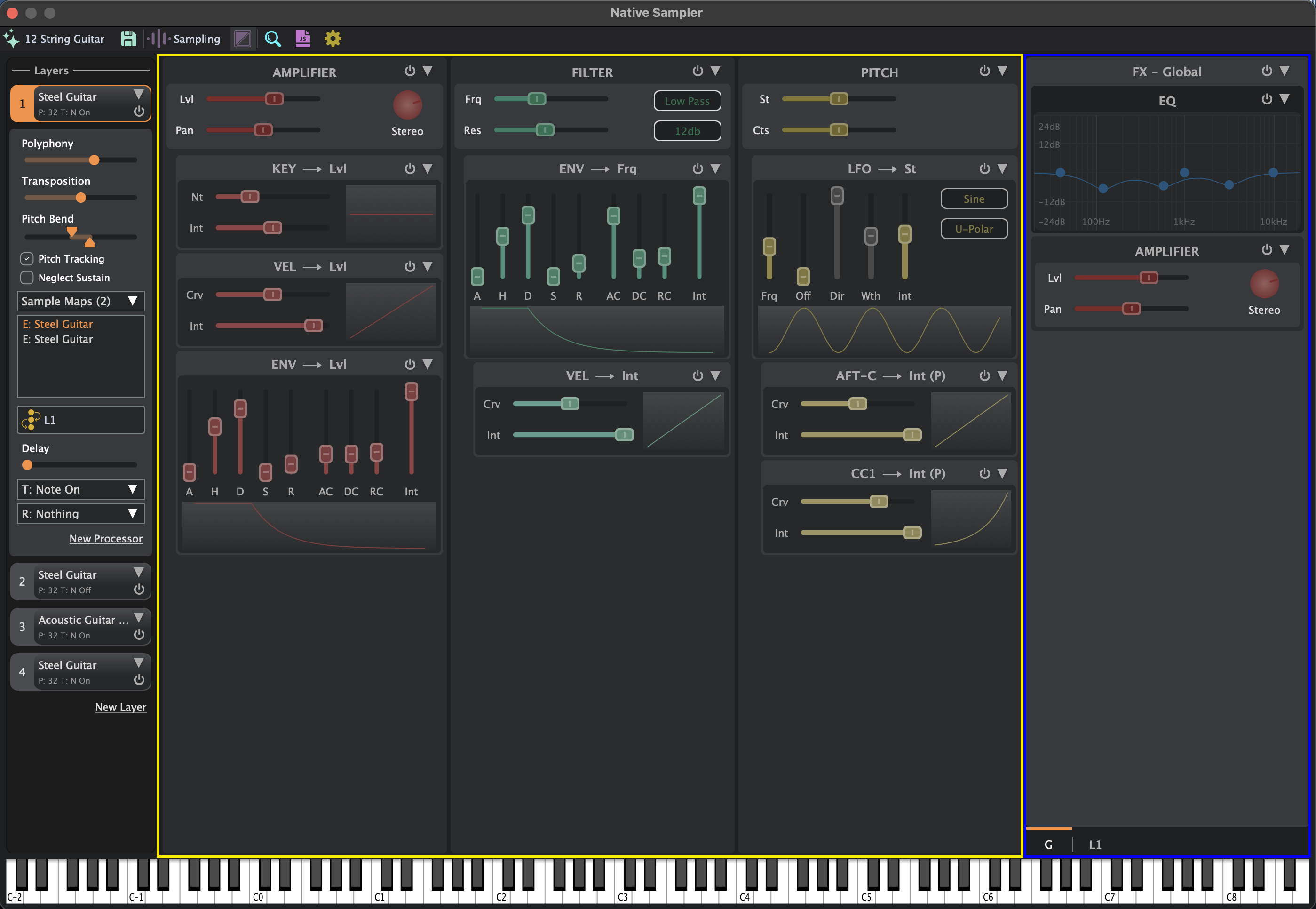Click the Low Pass filter type button
This screenshot has width=1316, height=909.
[x=687, y=101]
